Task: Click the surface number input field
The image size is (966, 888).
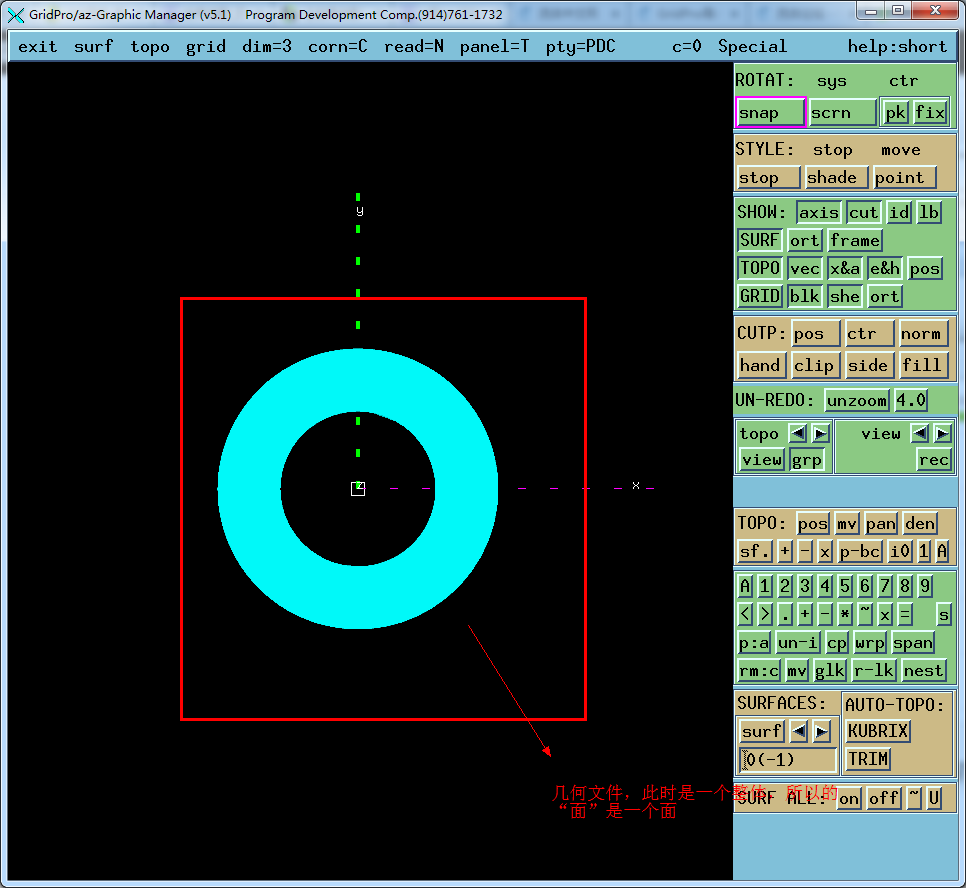Action: [x=787, y=760]
